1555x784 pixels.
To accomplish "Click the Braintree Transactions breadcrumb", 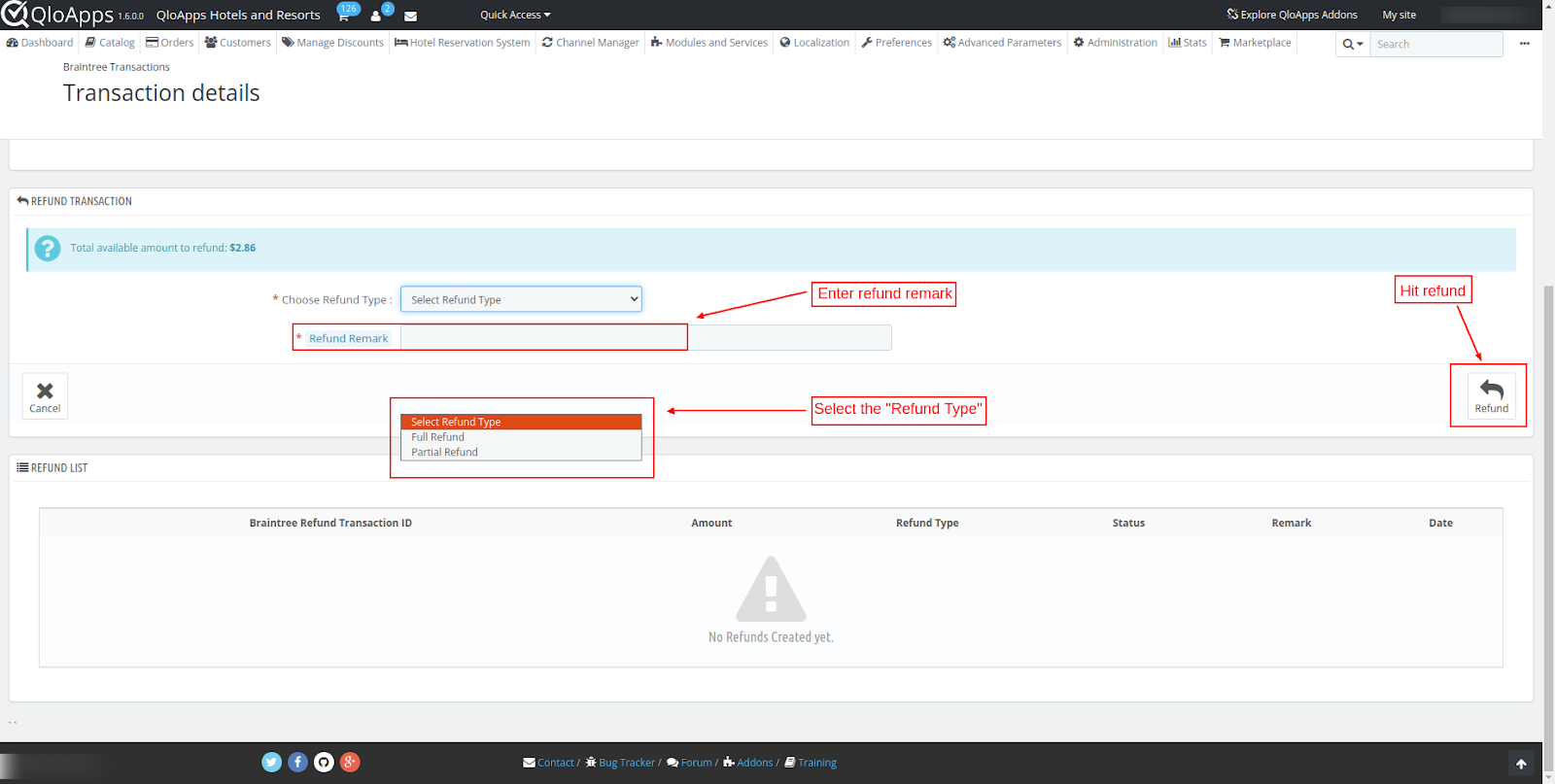I will pos(117,67).
